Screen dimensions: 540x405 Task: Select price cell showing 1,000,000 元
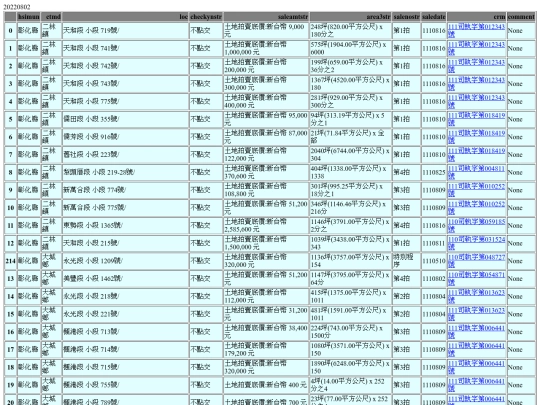point(266,49)
